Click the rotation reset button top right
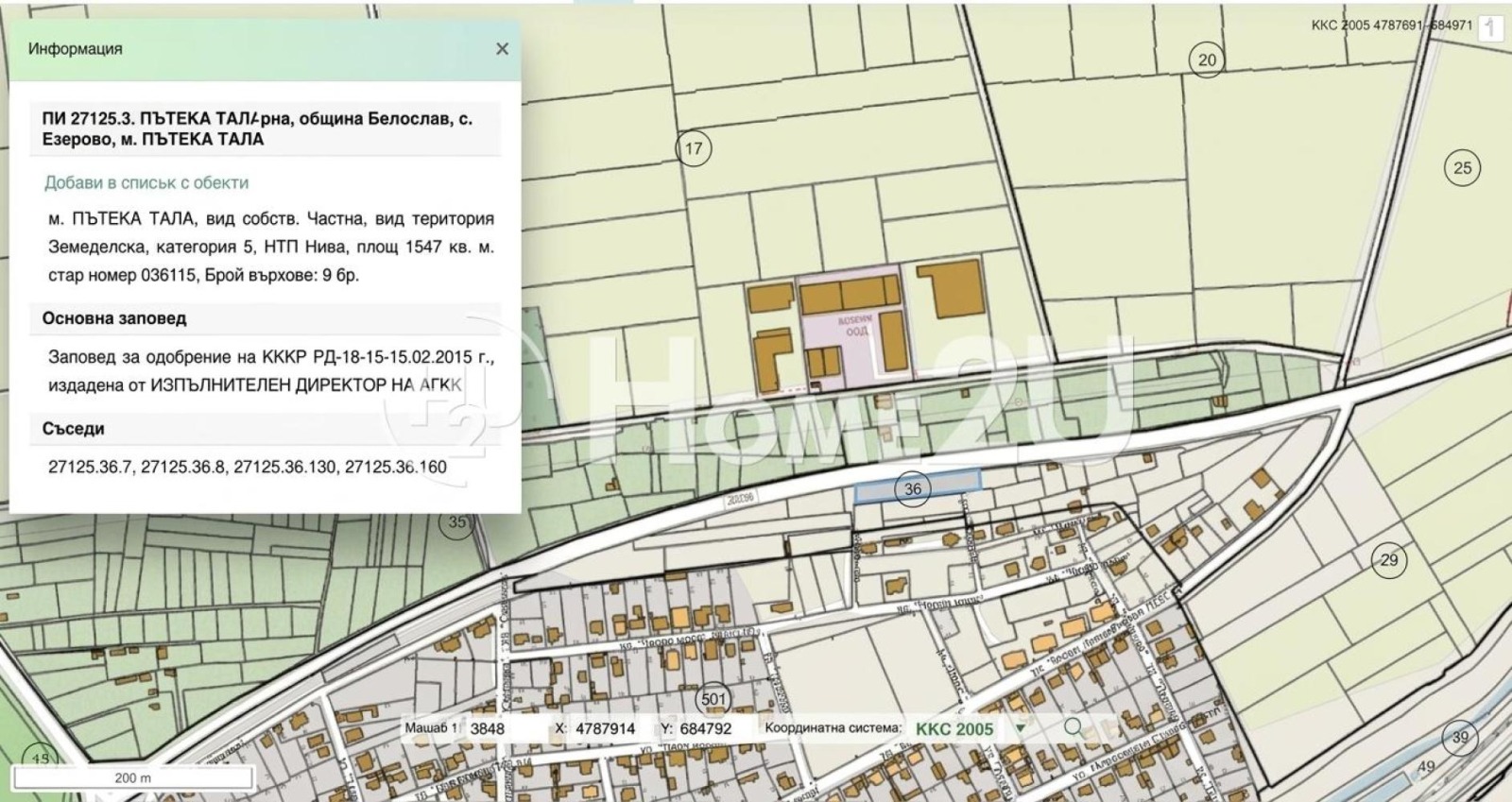 1490,27
